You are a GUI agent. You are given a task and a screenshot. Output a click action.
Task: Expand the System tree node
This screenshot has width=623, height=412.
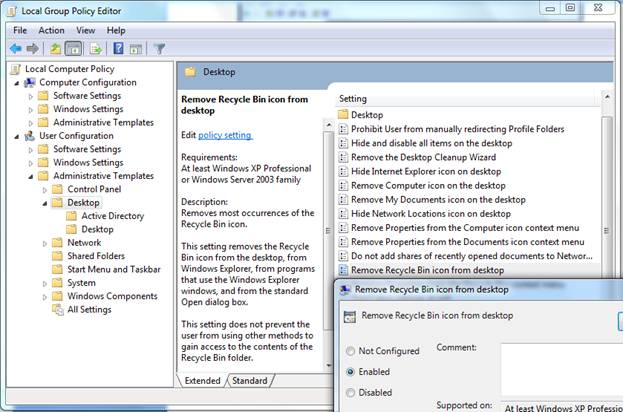click(45, 284)
